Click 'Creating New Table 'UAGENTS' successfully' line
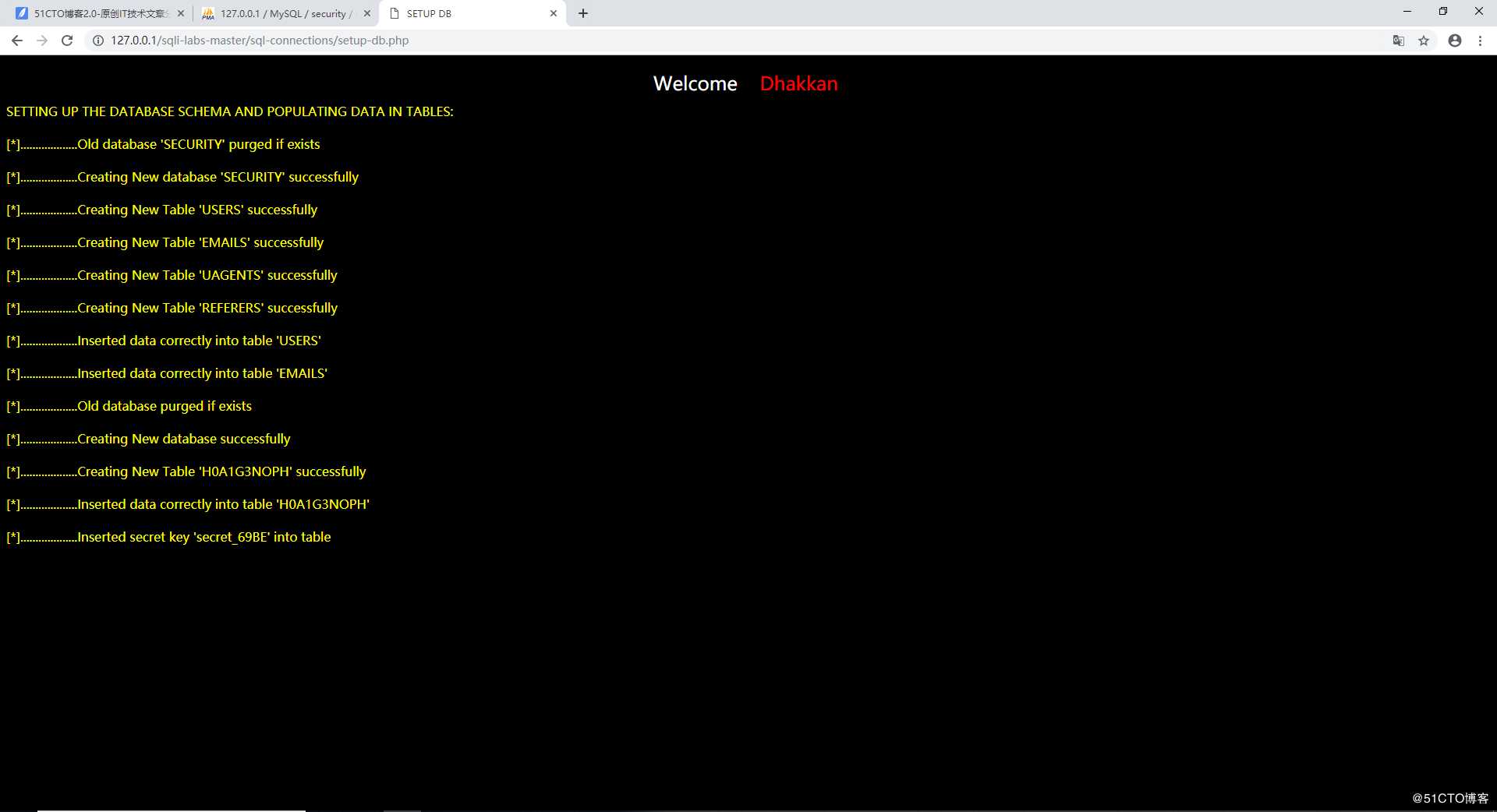1497x812 pixels. pyautogui.click(x=172, y=275)
